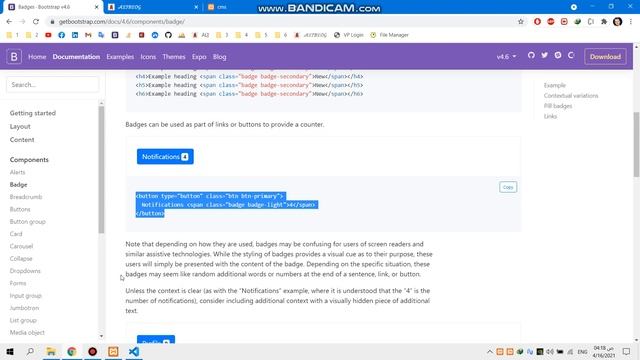Click the address bar URL

click(122, 22)
